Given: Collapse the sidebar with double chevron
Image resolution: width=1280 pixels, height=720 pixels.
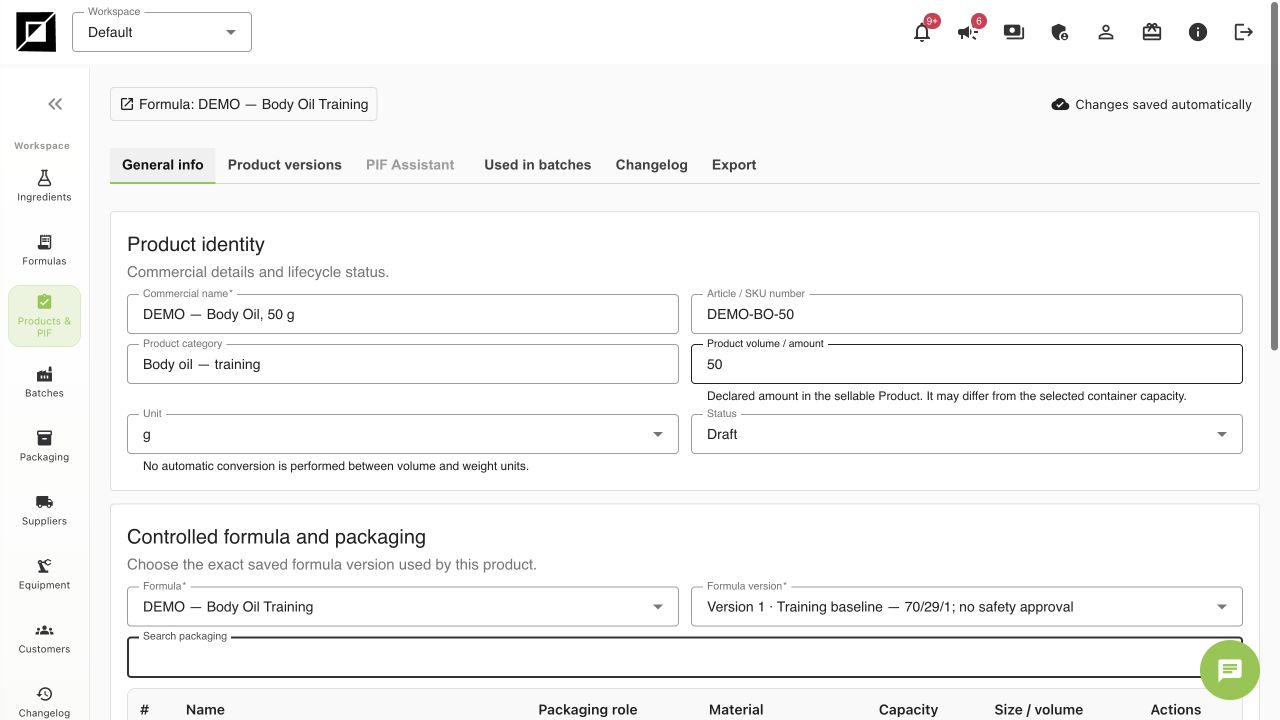Looking at the screenshot, I should (55, 104).
